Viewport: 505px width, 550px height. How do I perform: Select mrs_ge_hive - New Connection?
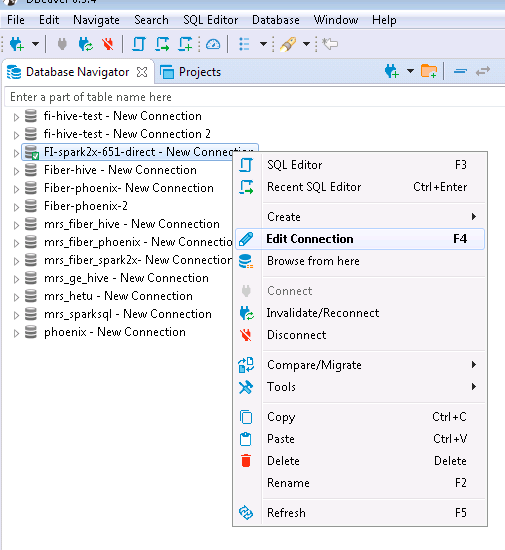coord(126,278)
